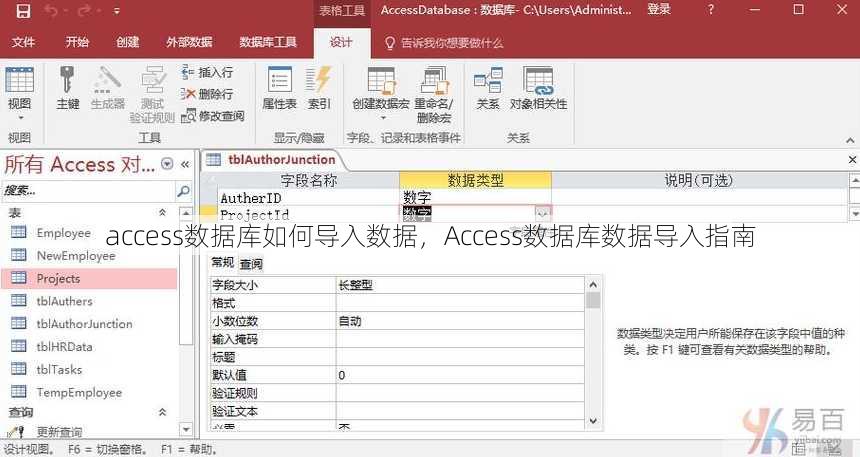Click the 测试验证规则 icon
The width and height of the screenshot is (860, 457).
pos(152,81)
